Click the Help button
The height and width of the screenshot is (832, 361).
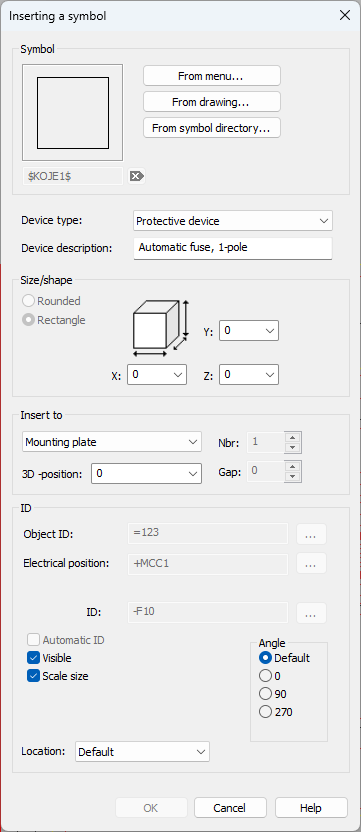[311, 808]
